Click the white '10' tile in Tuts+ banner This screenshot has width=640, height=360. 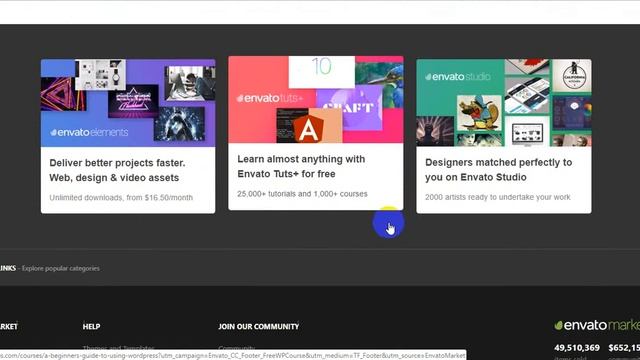coord(322,72)
